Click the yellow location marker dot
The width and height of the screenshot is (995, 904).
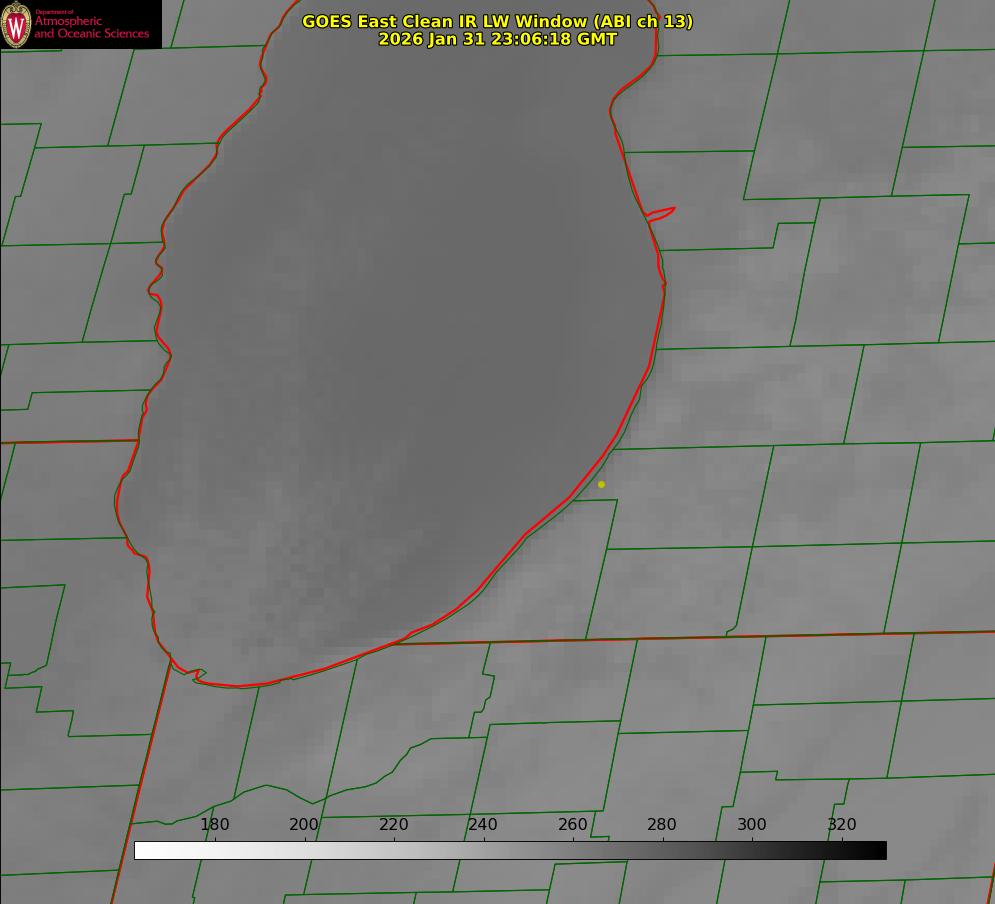tap(602, 484)
